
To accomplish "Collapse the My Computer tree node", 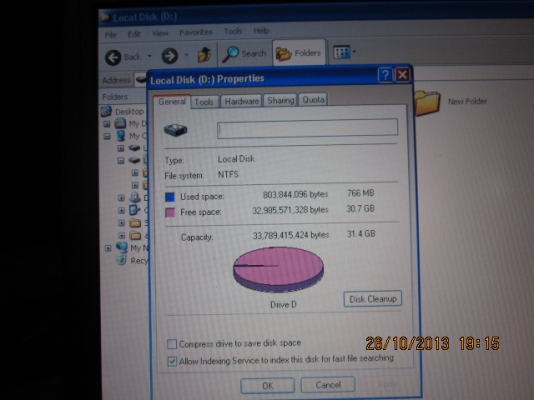I will click(107, 137).
